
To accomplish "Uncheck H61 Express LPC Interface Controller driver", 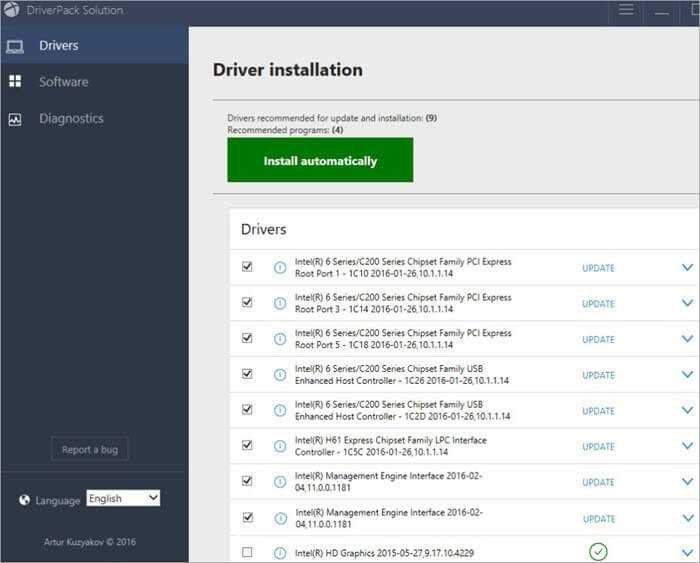I will pyautogui.click(x=247, y=445).
